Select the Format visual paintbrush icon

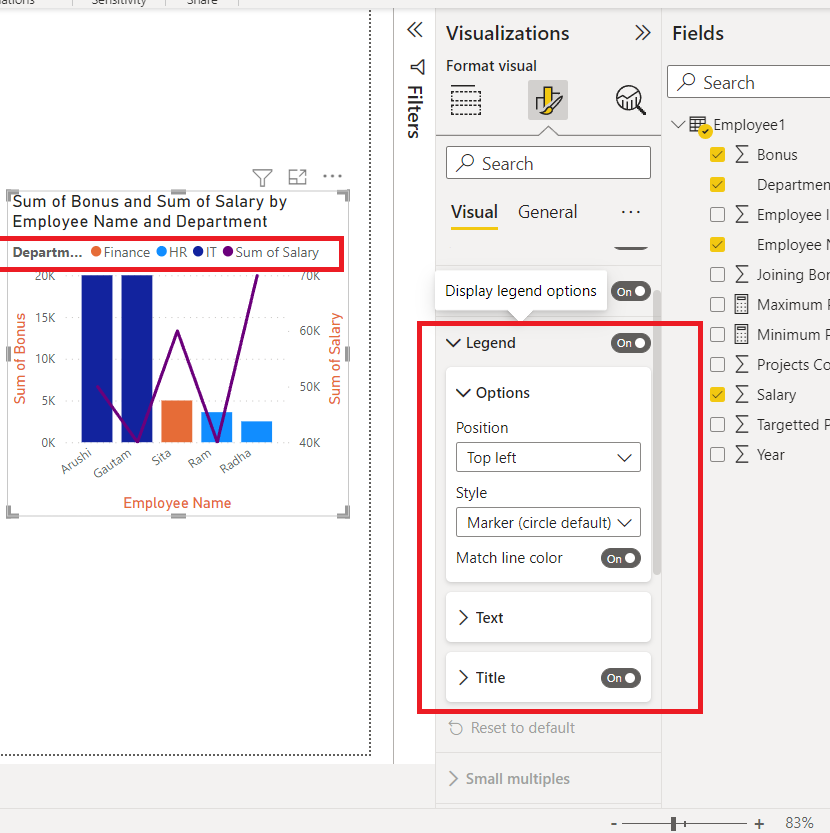point(548,100)
